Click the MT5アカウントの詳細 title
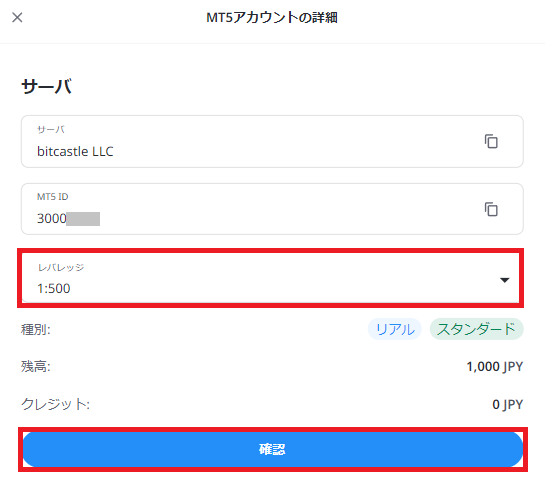Viewport: 545px width, 484px height. click(272, 17)
